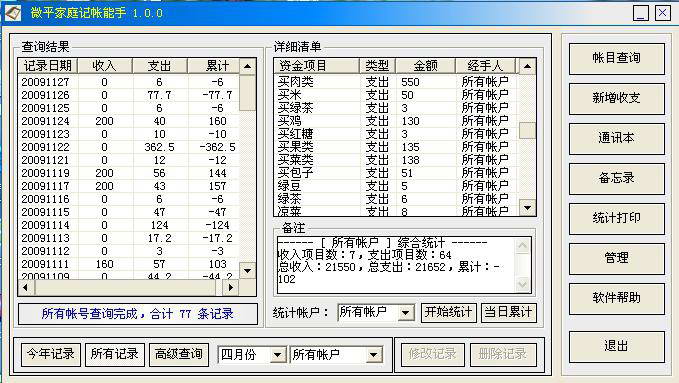Select the 20091122 record row
The width and height of the screenshot is (679, 383).
click(129, 147)
